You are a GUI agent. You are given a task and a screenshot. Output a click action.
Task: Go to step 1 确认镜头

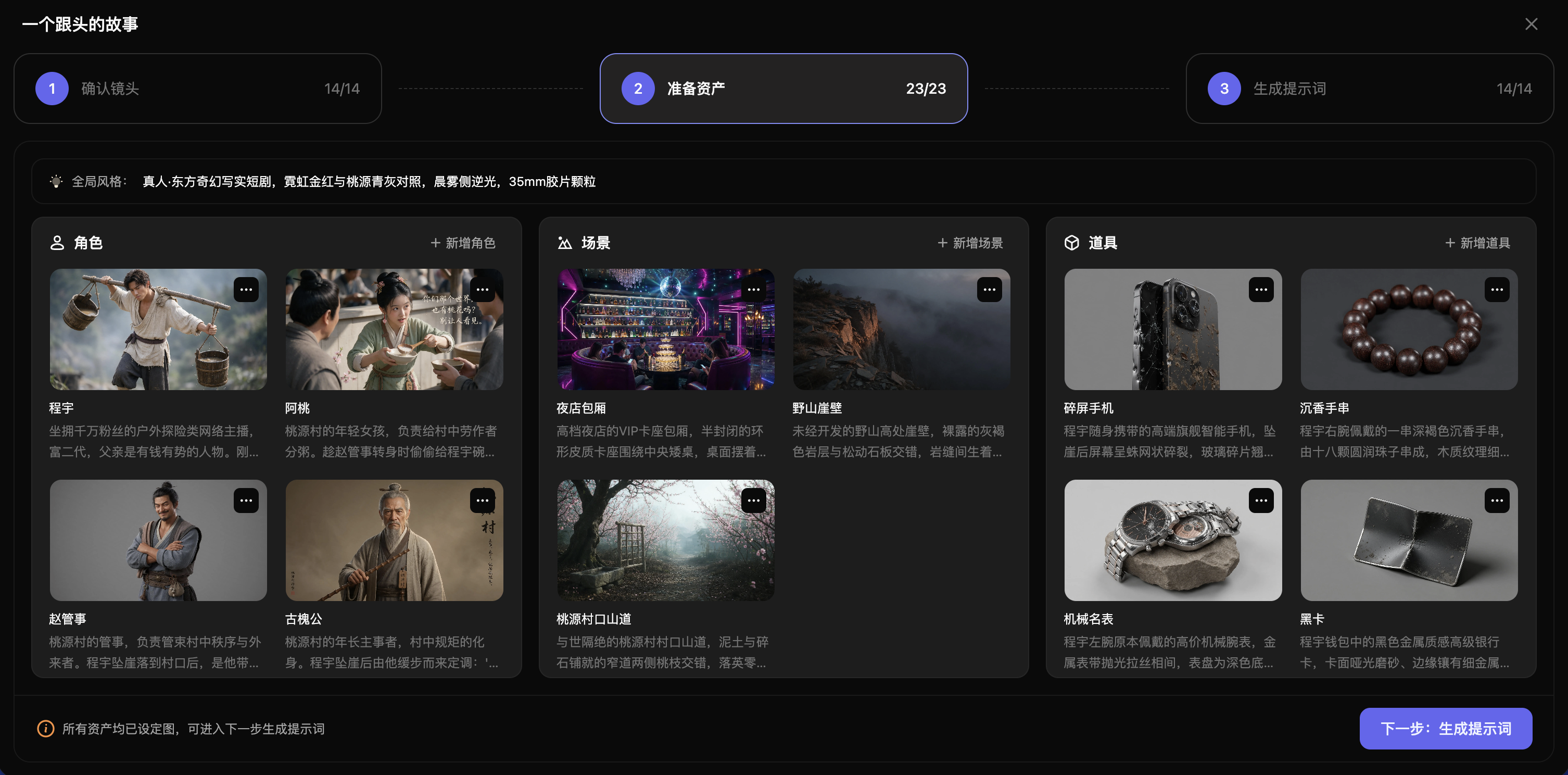[198, 89]
